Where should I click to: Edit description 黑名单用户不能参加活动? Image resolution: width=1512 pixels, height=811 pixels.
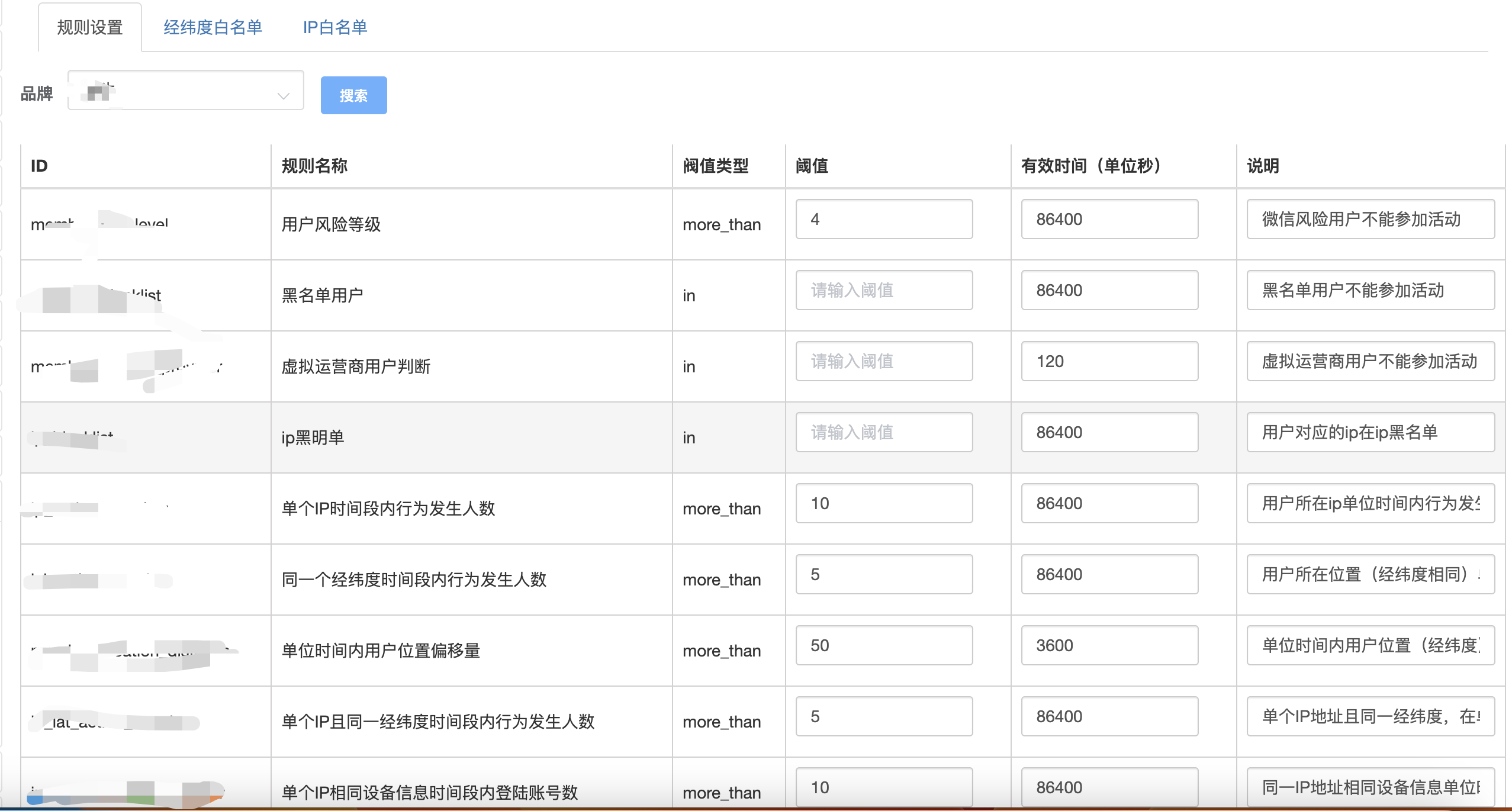tap(1371, 290)
